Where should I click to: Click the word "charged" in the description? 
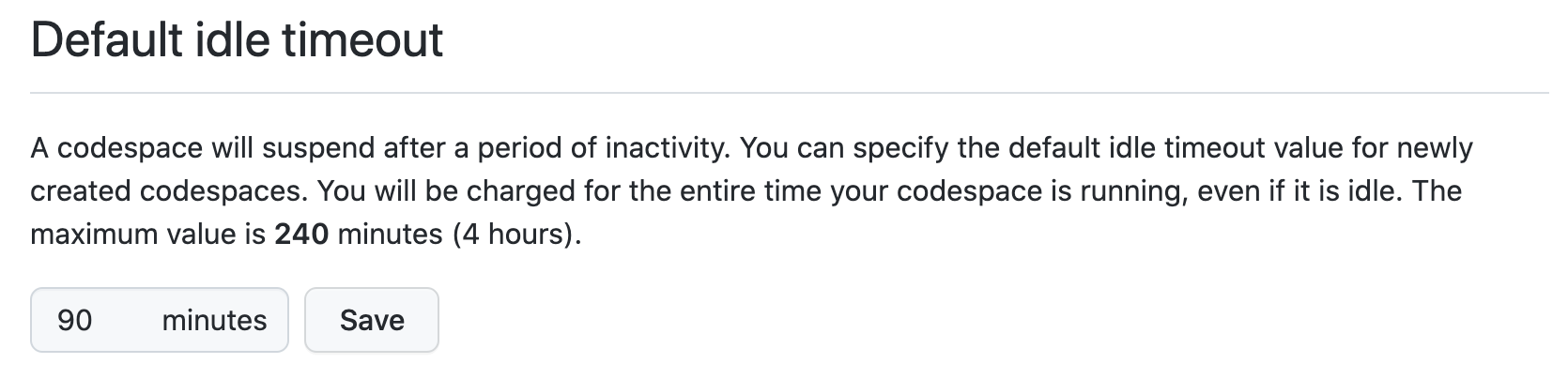point(519,191)
